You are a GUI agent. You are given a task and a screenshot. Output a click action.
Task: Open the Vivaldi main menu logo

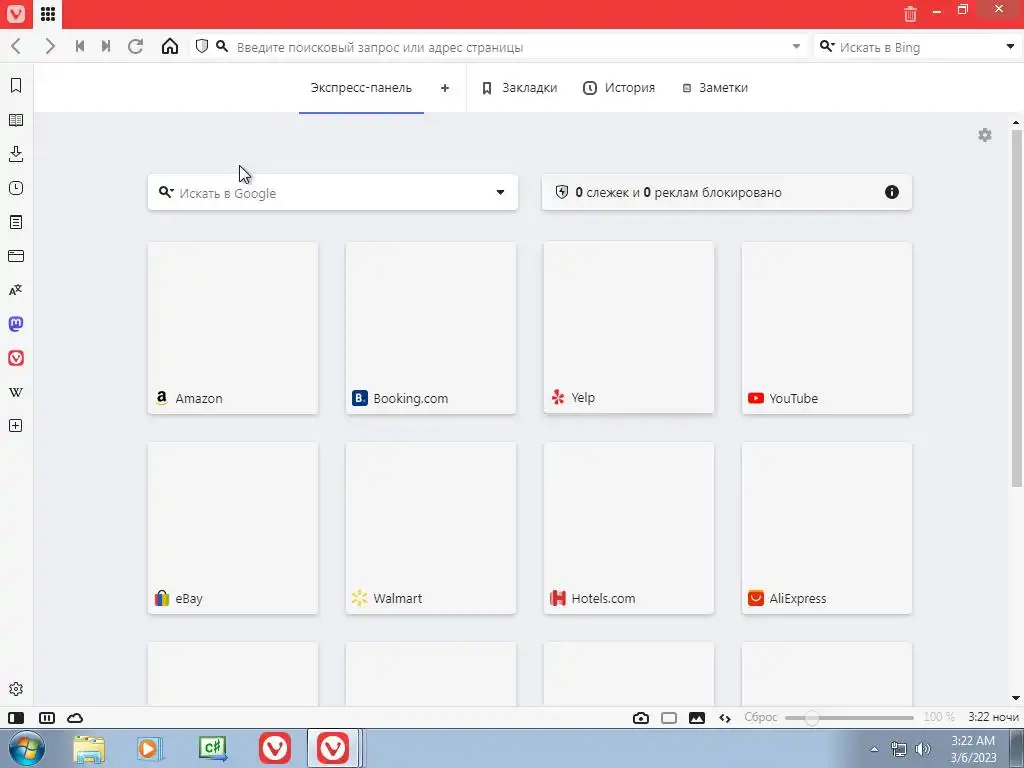16,14
